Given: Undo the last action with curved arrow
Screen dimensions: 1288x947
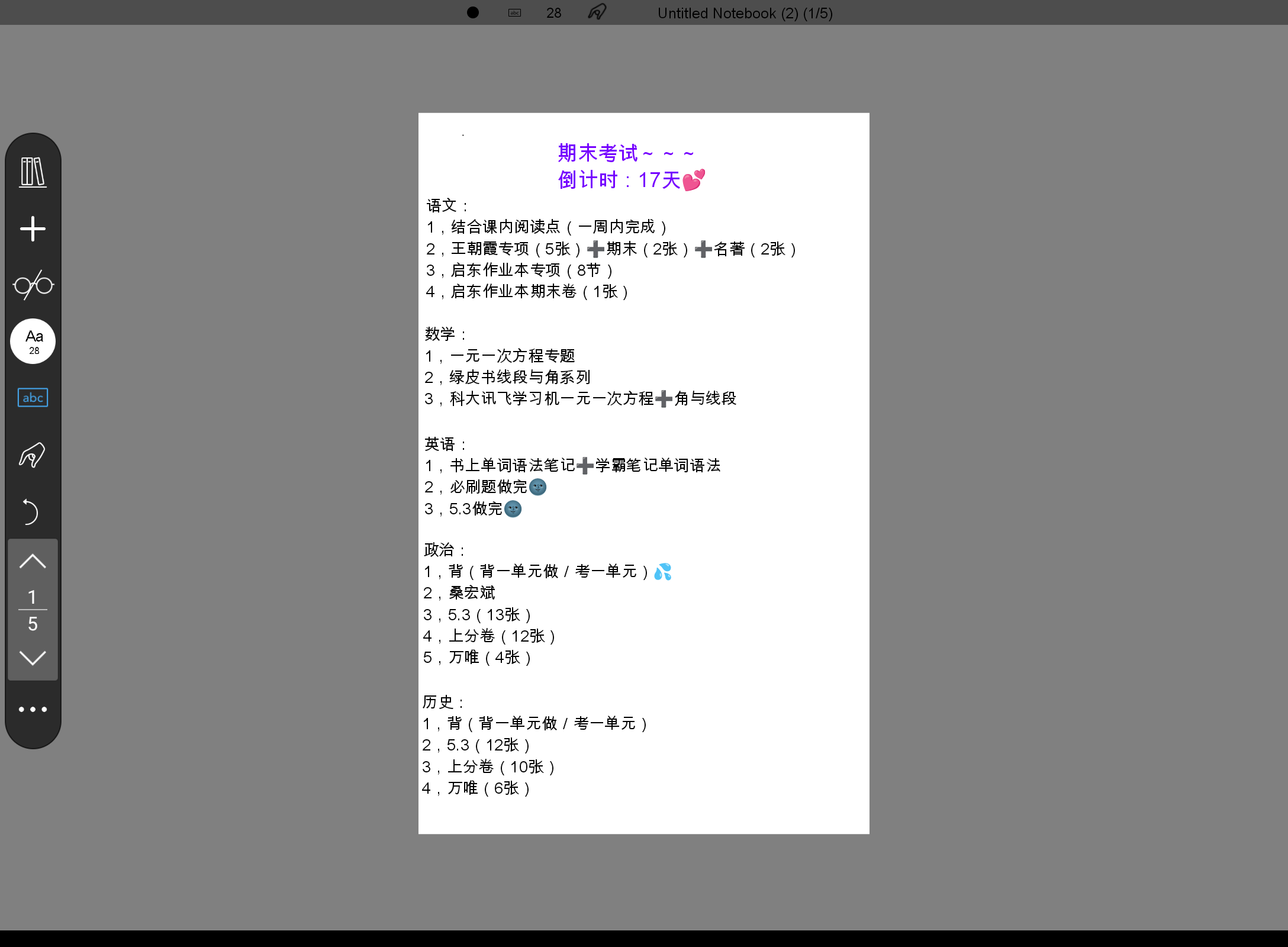Looking at the screenshot, I should coord(30,511).
